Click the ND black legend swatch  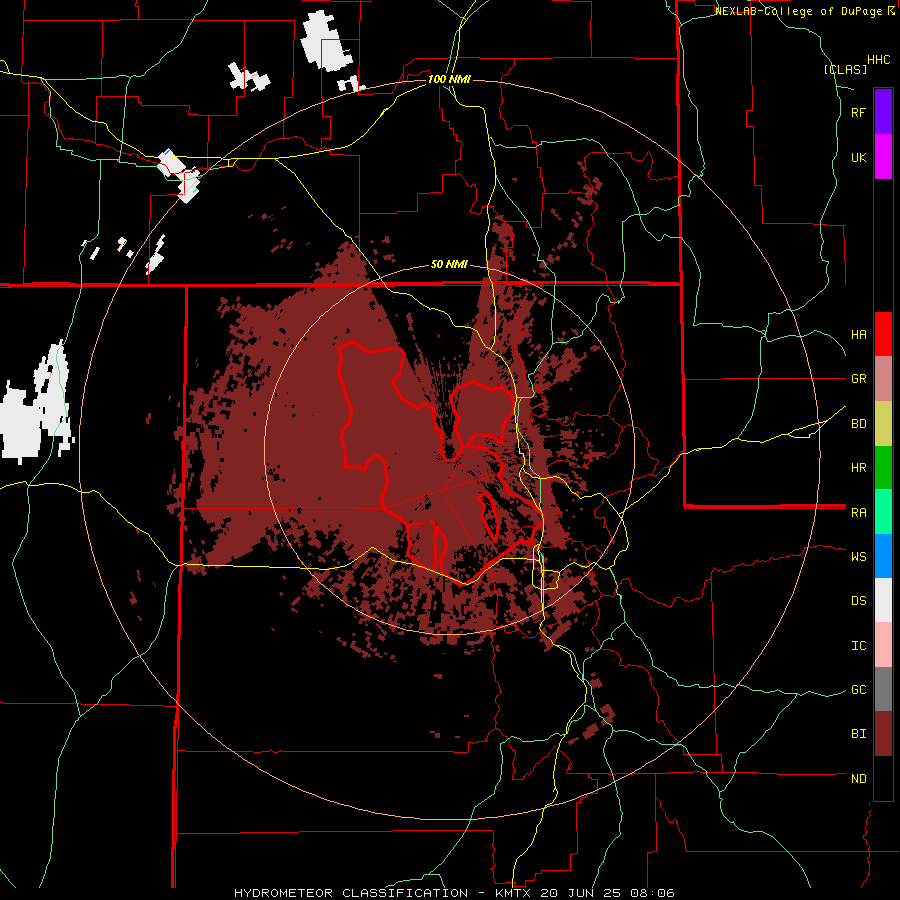pyautogui.click(x=883, y=778)
